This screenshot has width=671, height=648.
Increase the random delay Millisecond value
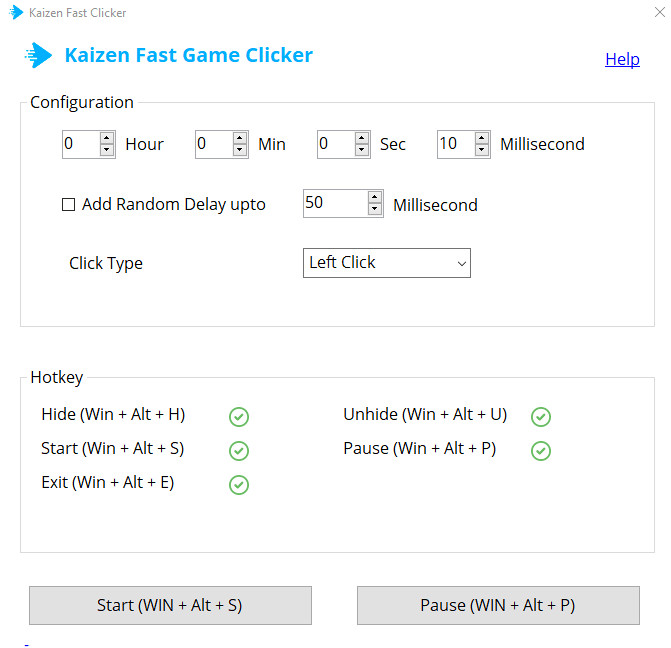coord(375,197)
